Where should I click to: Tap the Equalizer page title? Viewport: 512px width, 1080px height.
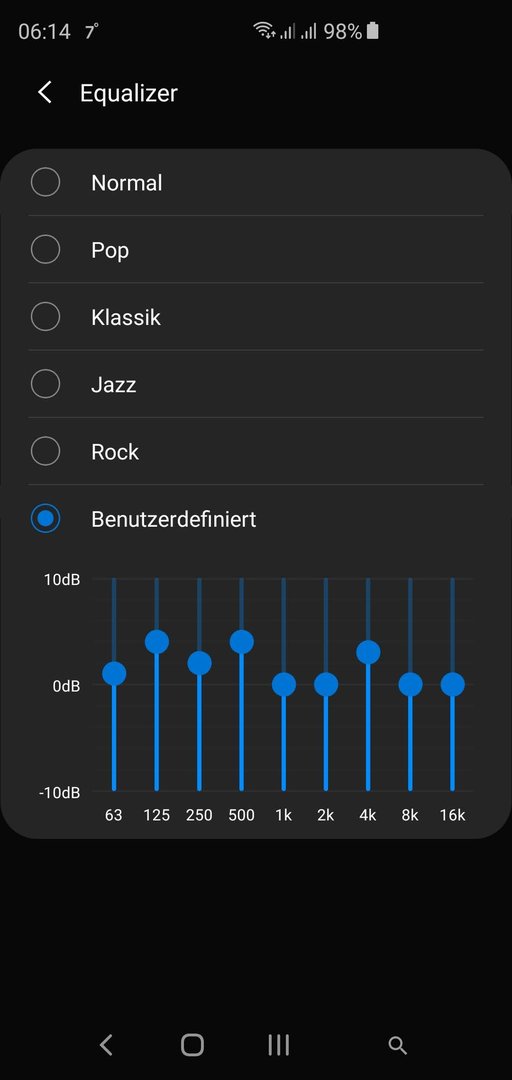pos(129,93)
